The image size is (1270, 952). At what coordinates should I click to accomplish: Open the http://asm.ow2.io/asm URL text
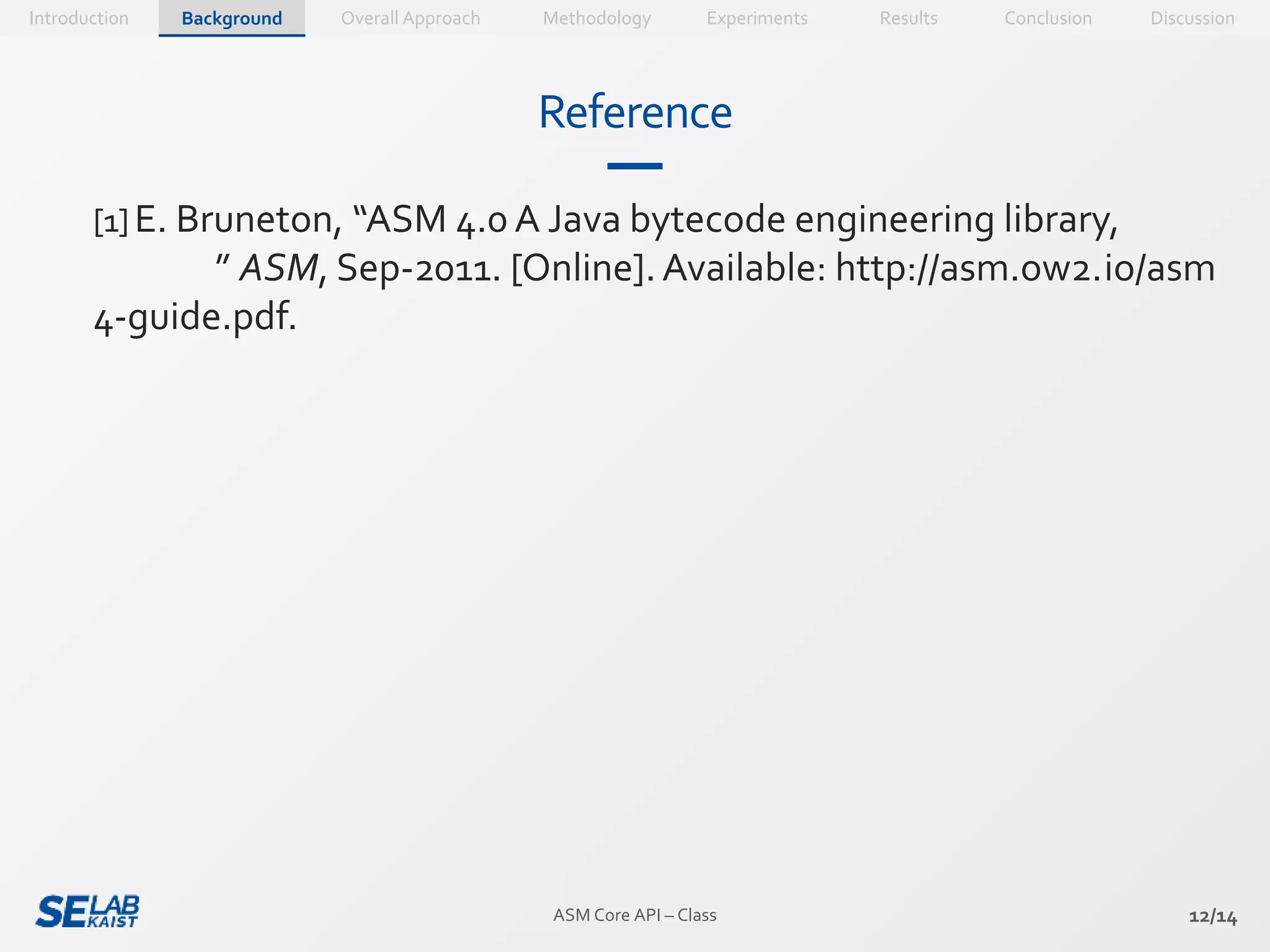click(1024, 268)
